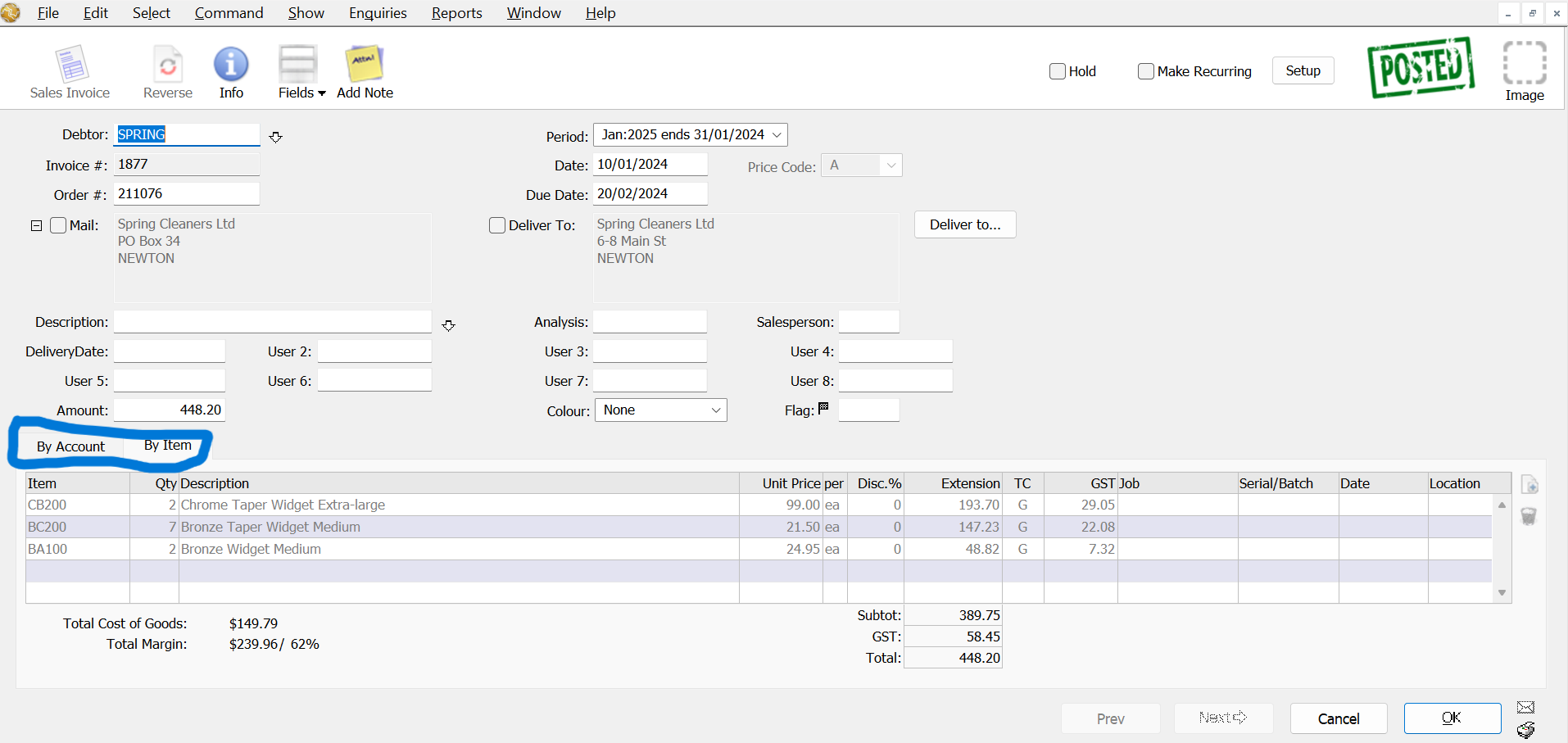Open the Colour dropdown set to None
Image resolution: width=1568 pixels, height=743 pixels.
coord(661,410)
